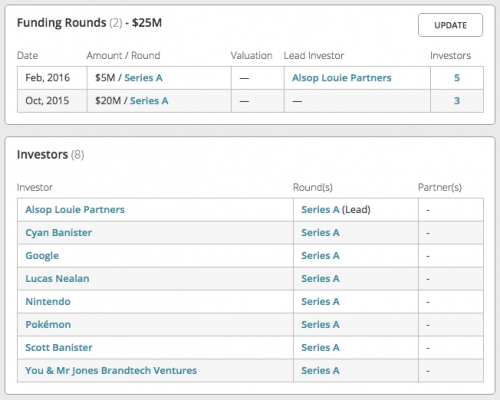Click the $20M amount text
The image size is (500, 400).
click(108, 101)
